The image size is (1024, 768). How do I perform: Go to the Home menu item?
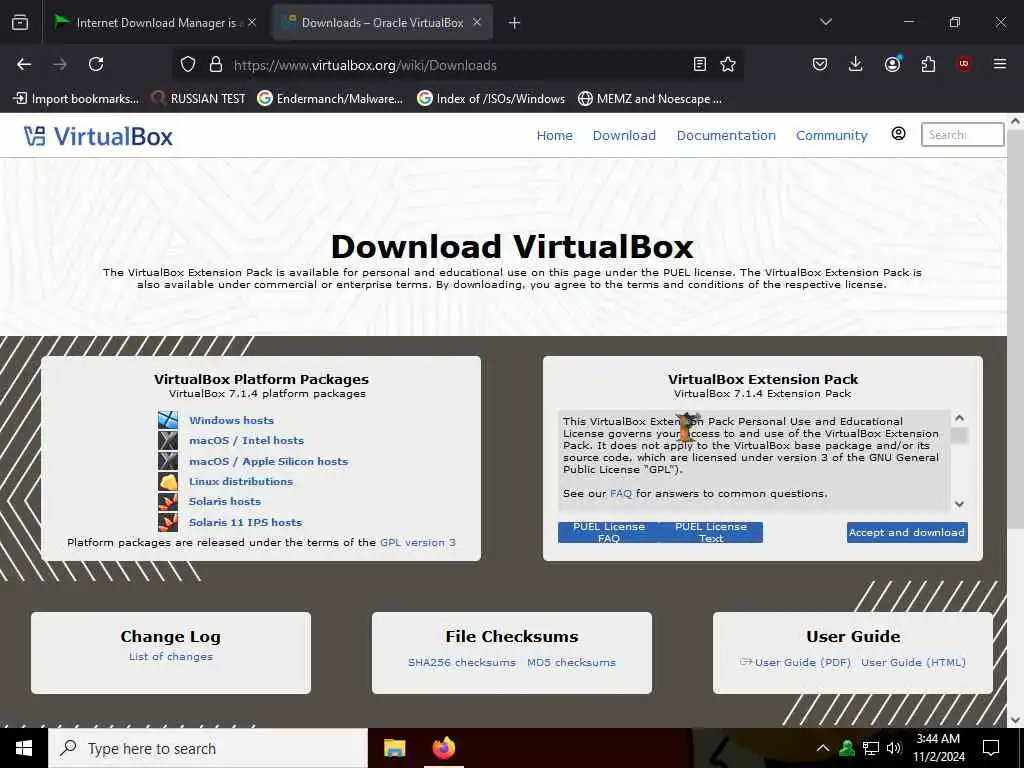[554, 135]
